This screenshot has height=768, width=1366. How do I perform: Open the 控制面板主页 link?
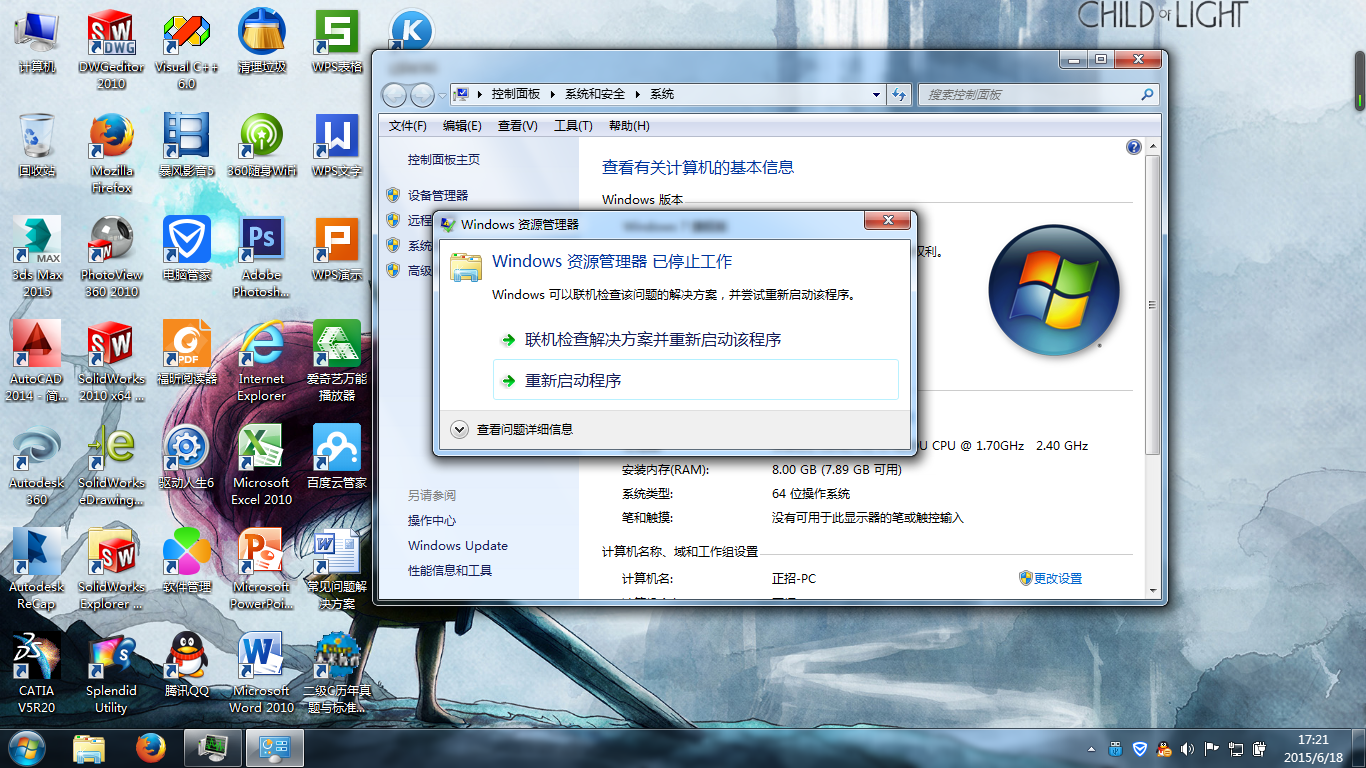point(444,160)
